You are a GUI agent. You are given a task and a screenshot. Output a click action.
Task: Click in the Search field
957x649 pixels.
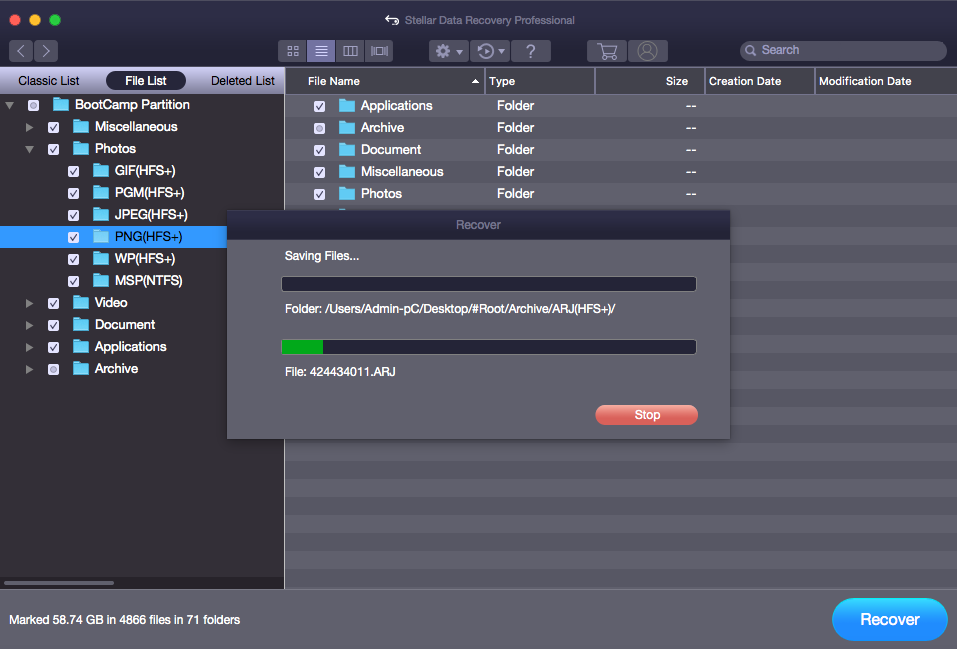843,50
